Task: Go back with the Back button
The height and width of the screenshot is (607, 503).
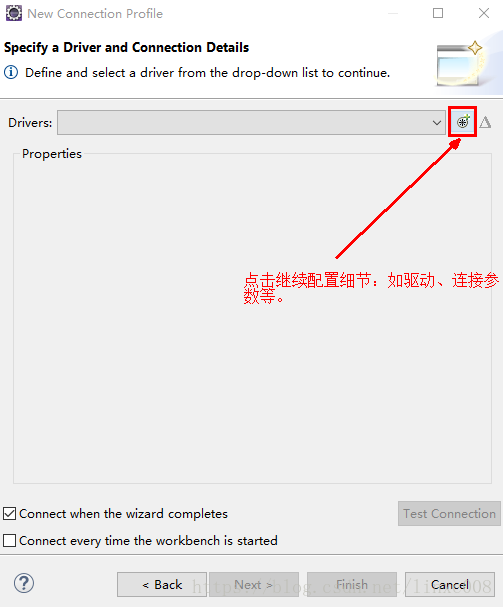Action: pyautogui.click(x=162, y=585)
